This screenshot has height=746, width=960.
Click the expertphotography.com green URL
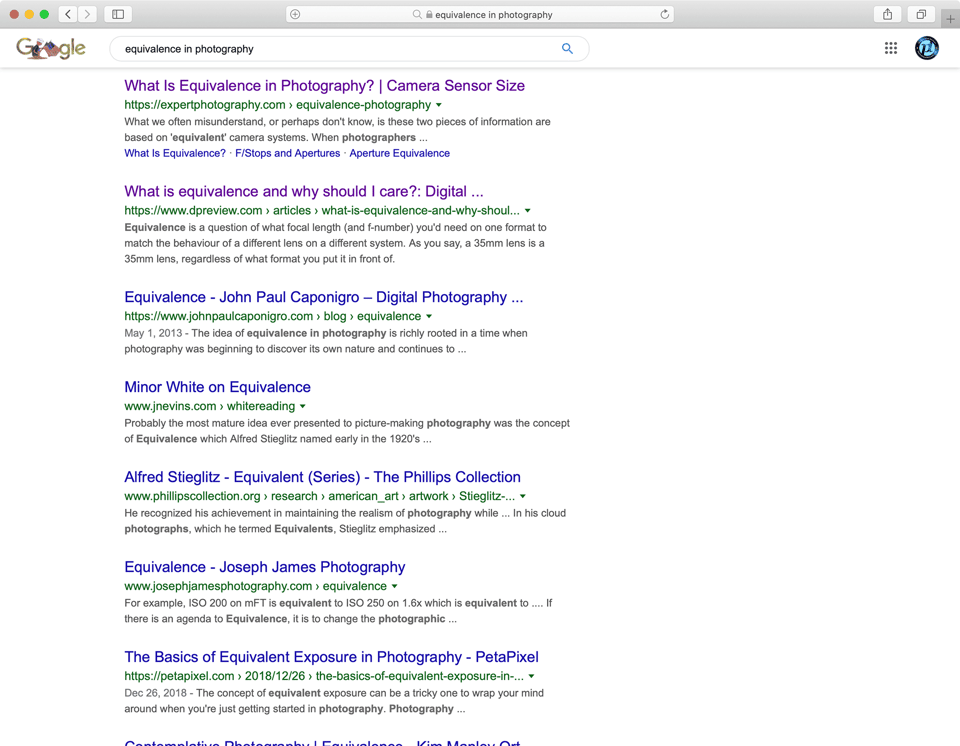point(278,105)
